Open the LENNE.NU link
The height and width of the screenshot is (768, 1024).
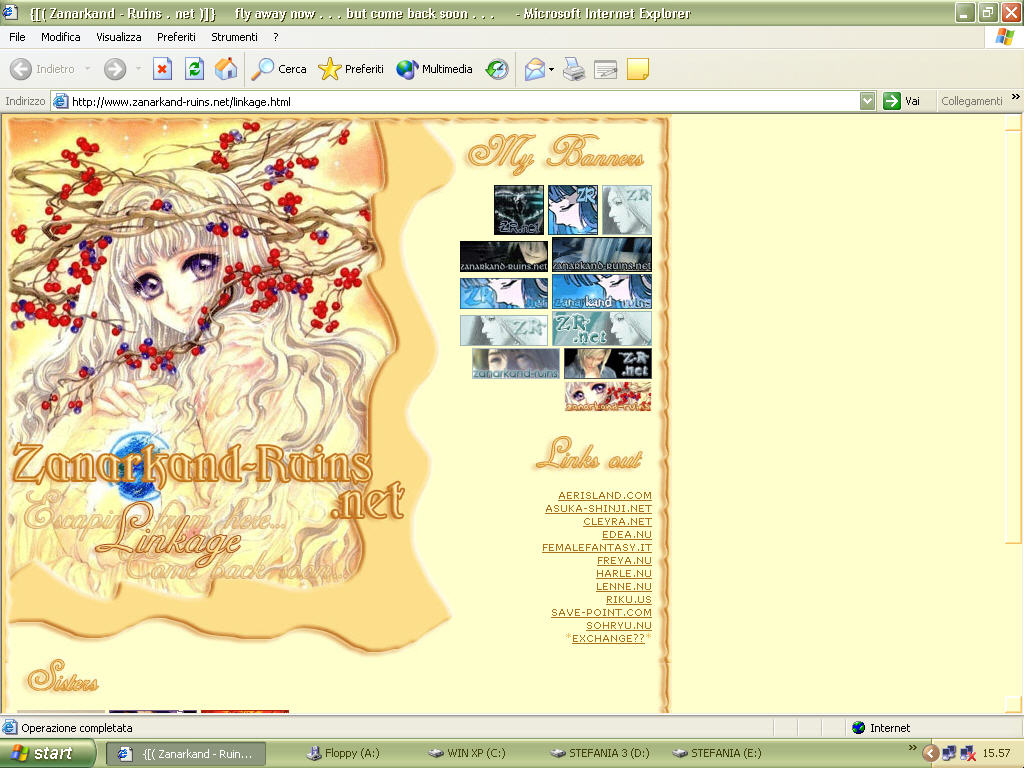pos(624,587)
